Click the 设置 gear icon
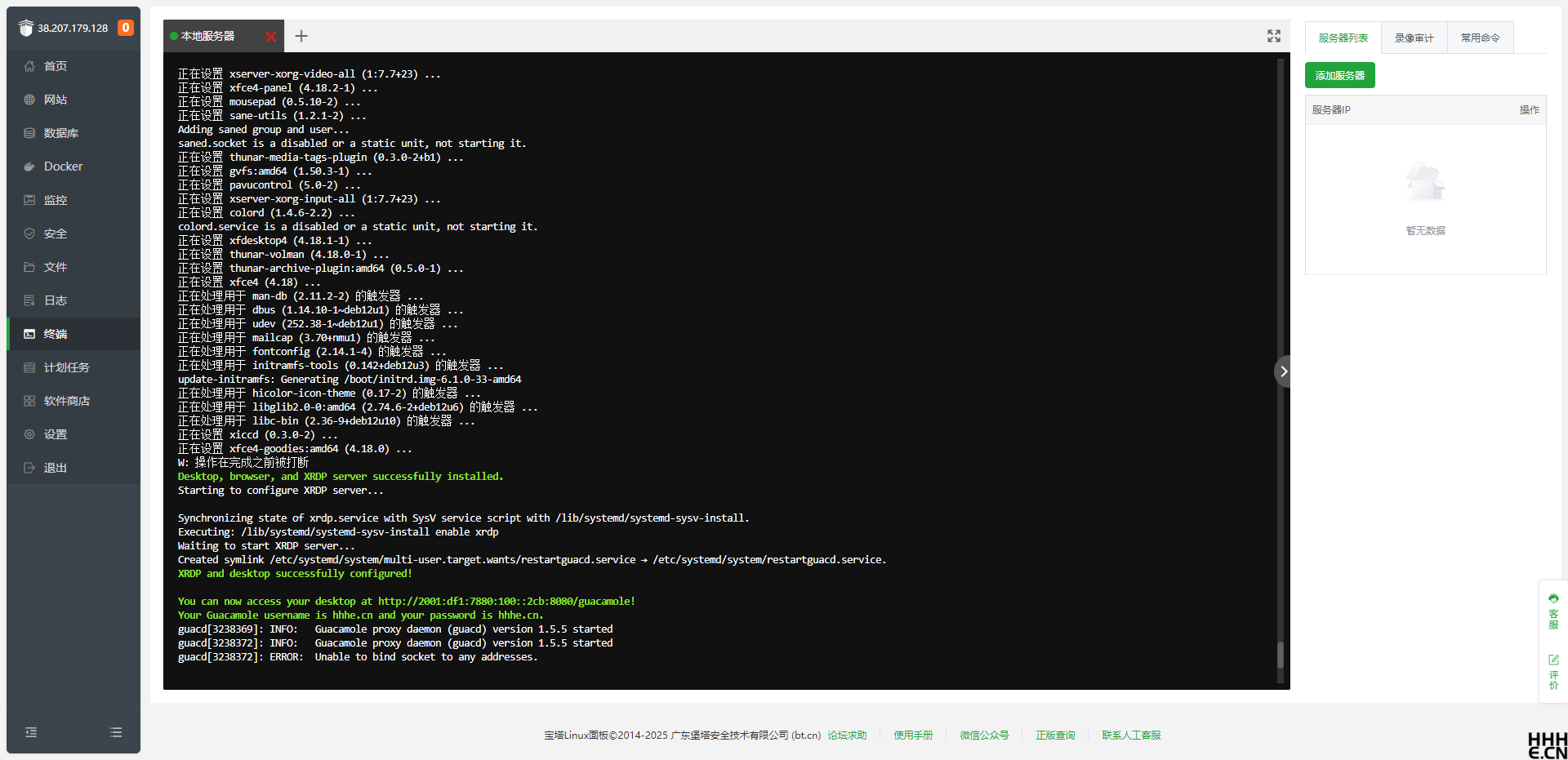 (x=29, y=434)
